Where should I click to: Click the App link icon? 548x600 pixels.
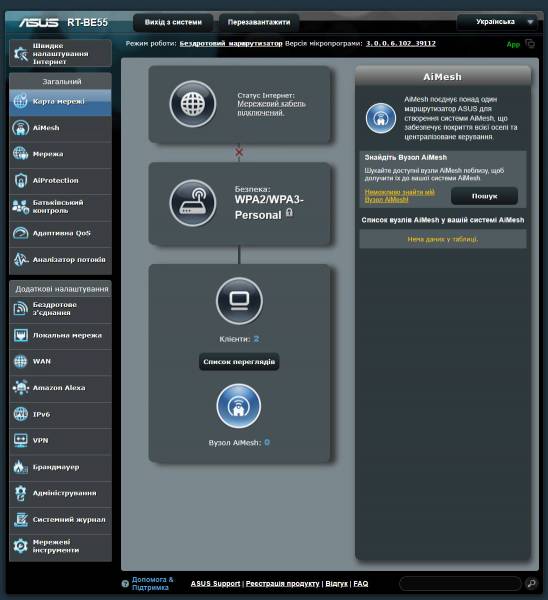click(513, 44)
